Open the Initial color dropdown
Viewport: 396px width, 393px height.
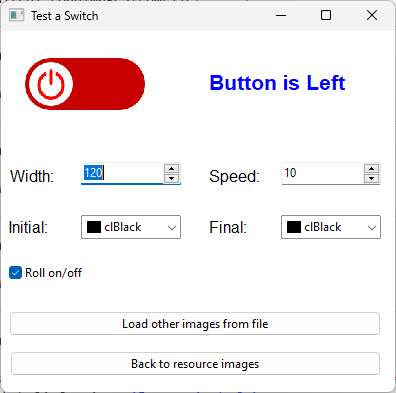(x=131, y=227)
